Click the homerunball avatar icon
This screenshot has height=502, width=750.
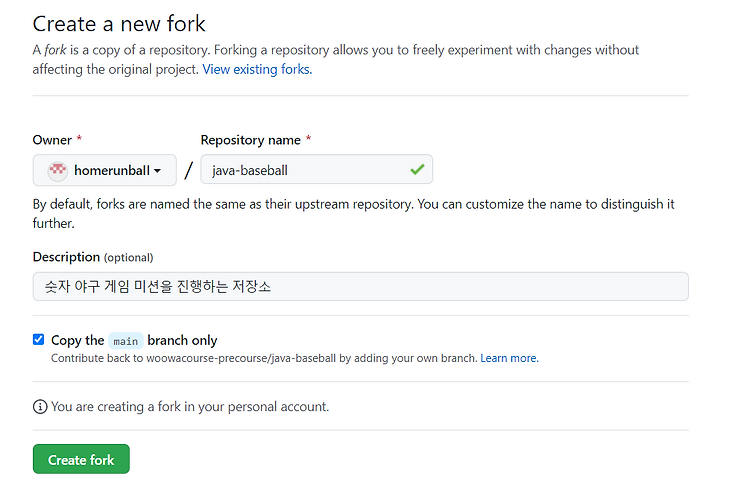coord(58,170)
